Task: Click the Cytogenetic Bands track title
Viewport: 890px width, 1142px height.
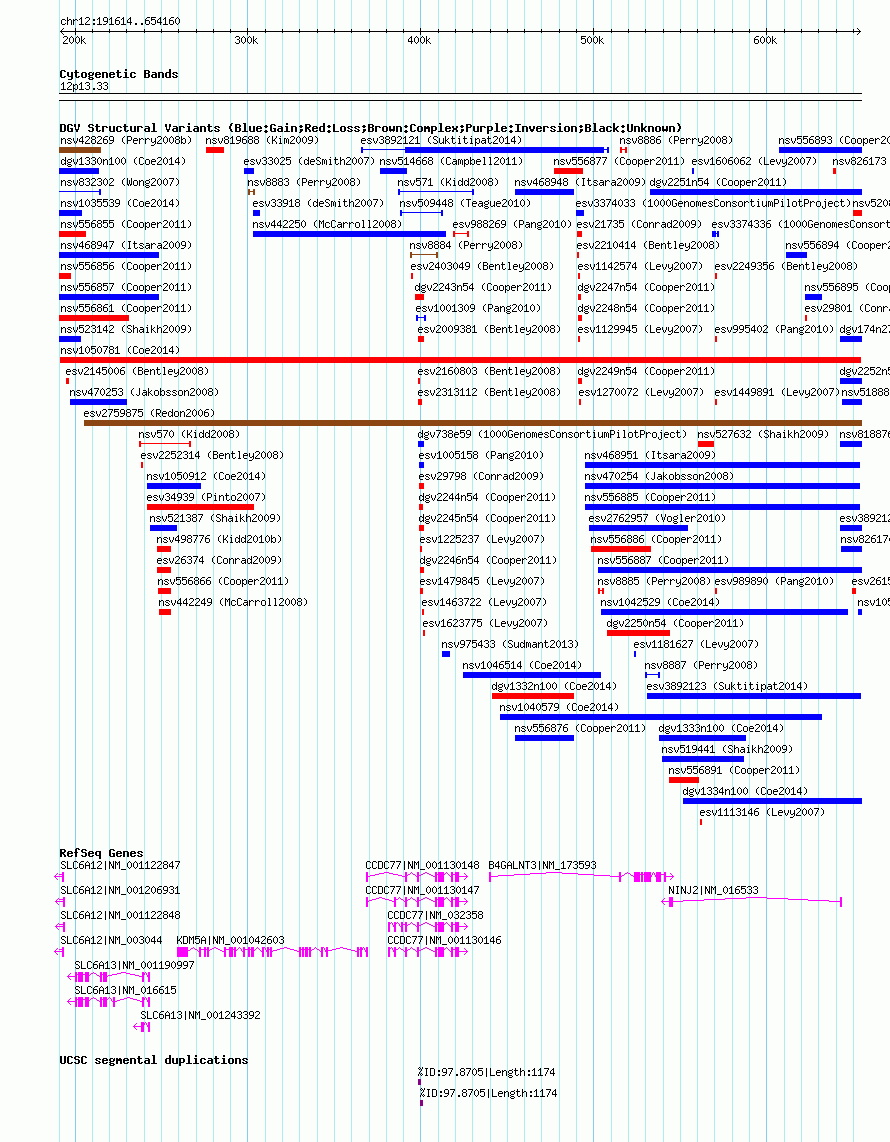Action: click(119, 74)
